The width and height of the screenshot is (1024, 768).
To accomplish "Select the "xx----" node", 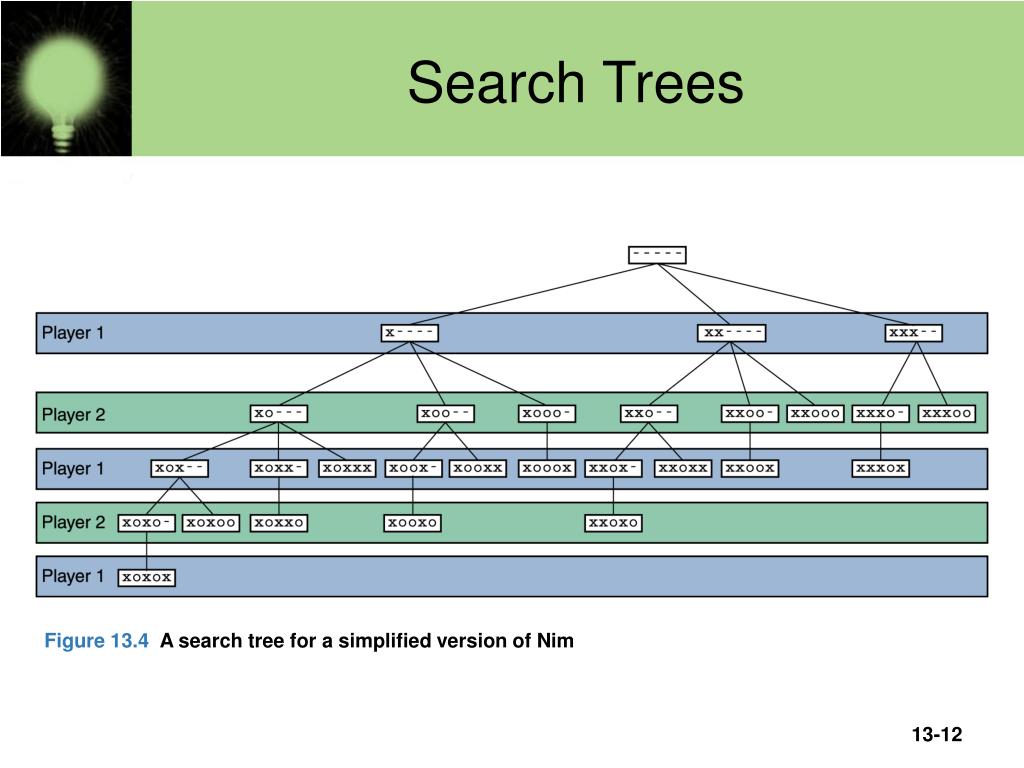I will pyautogui.click(x=731, y=333).
